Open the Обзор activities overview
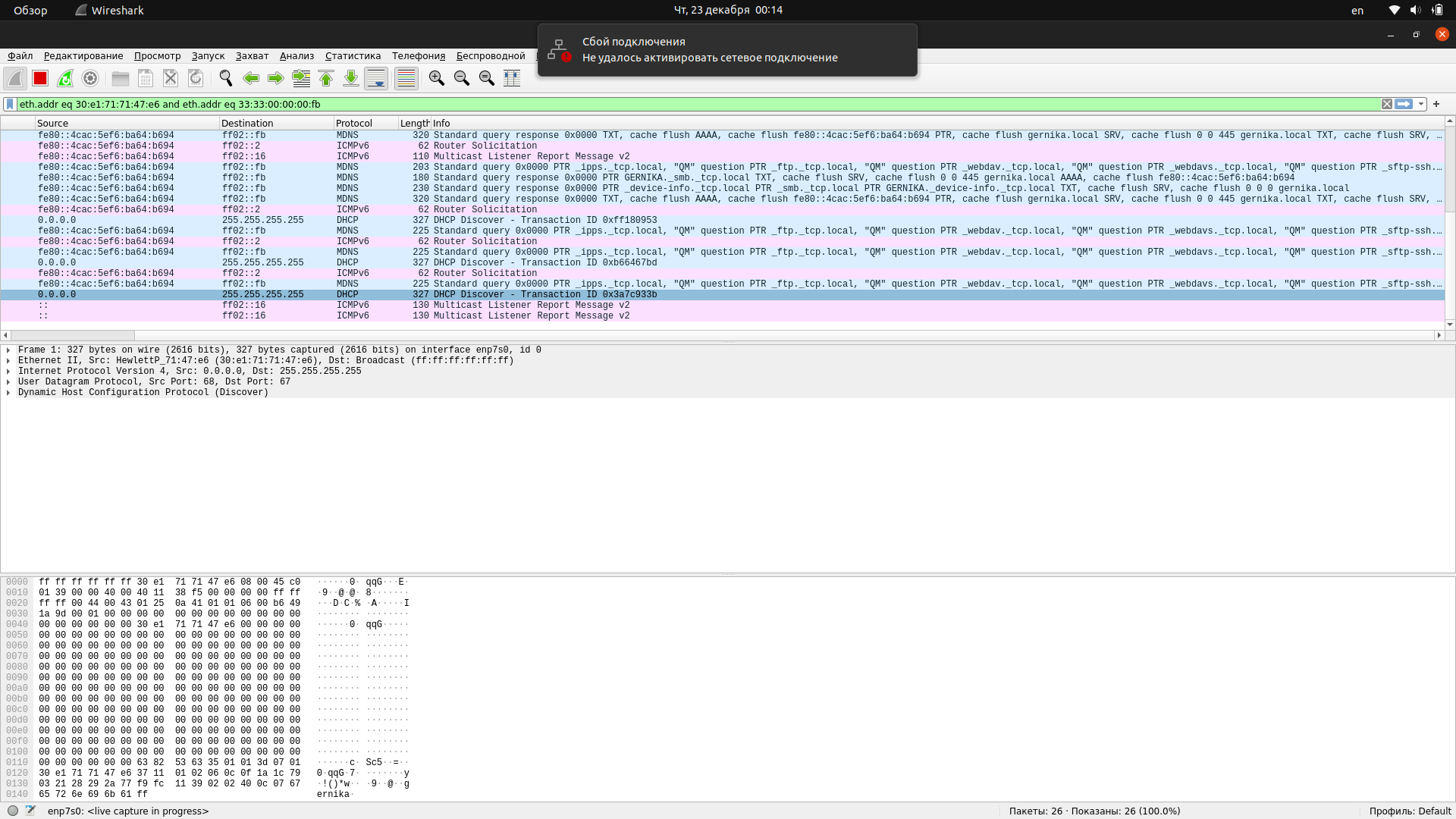The width and height of the screenshot is (1456, 819). tap(30, 10)
